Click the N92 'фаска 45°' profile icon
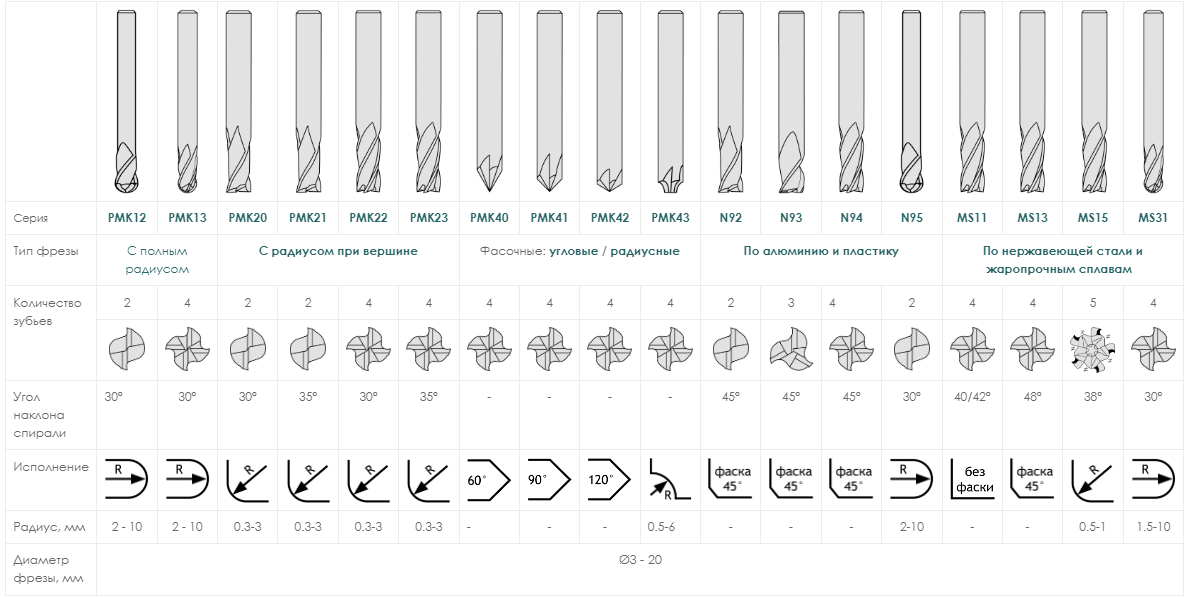1187x598 pixels. pos(731,478)
